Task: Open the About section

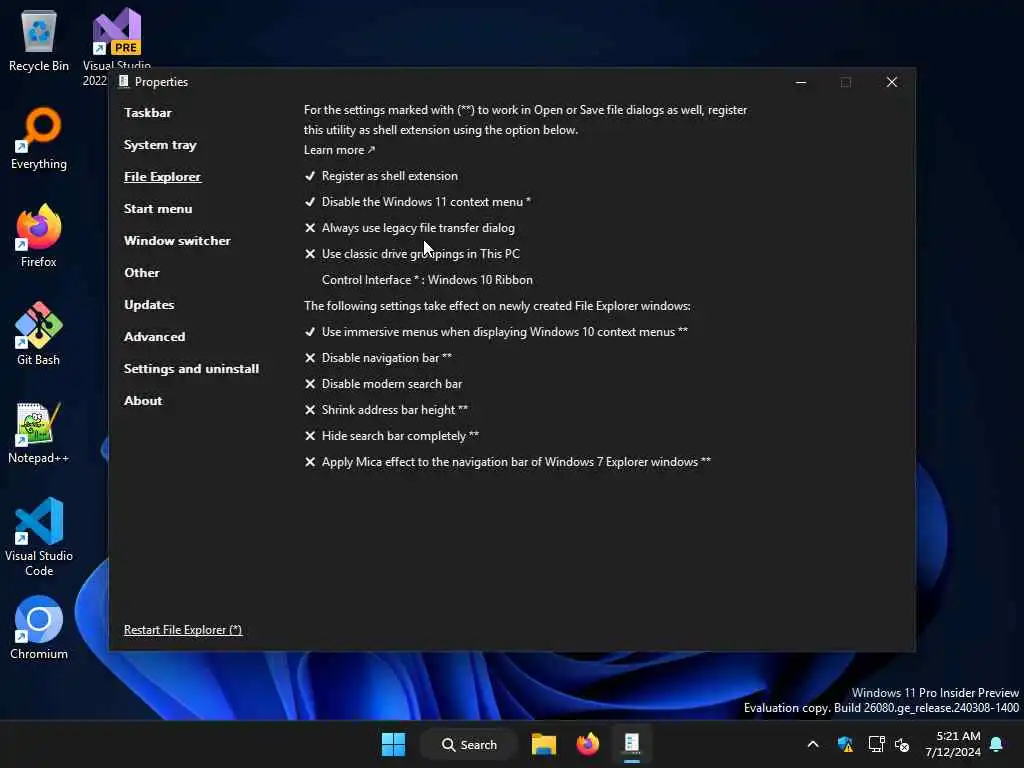Action: click(x=143, y=400)
